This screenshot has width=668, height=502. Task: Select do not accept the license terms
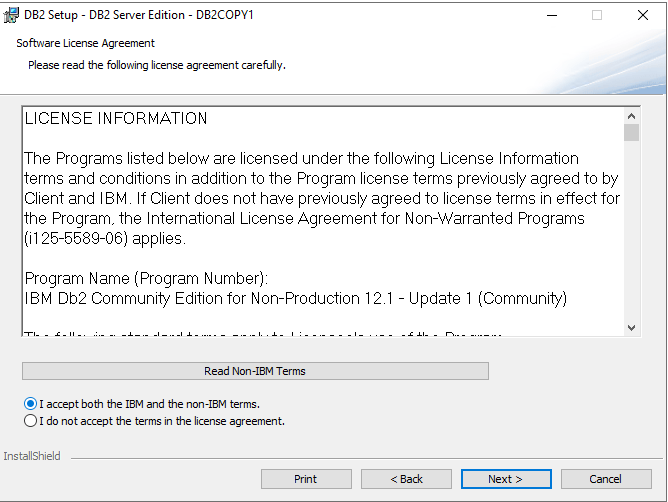pos(30,421)
